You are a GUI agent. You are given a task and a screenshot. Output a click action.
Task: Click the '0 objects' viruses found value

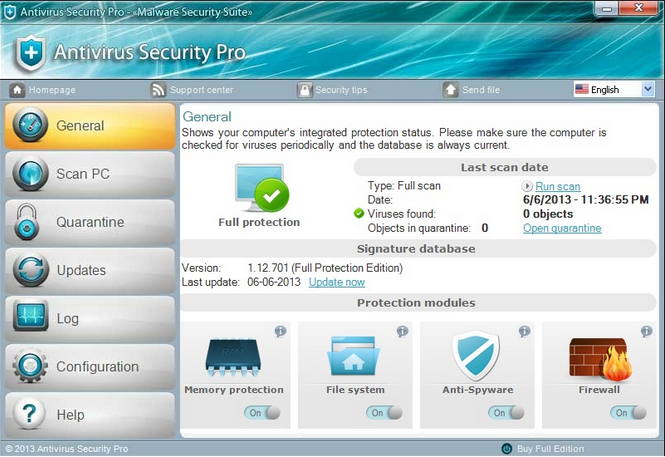click(548, 214)
